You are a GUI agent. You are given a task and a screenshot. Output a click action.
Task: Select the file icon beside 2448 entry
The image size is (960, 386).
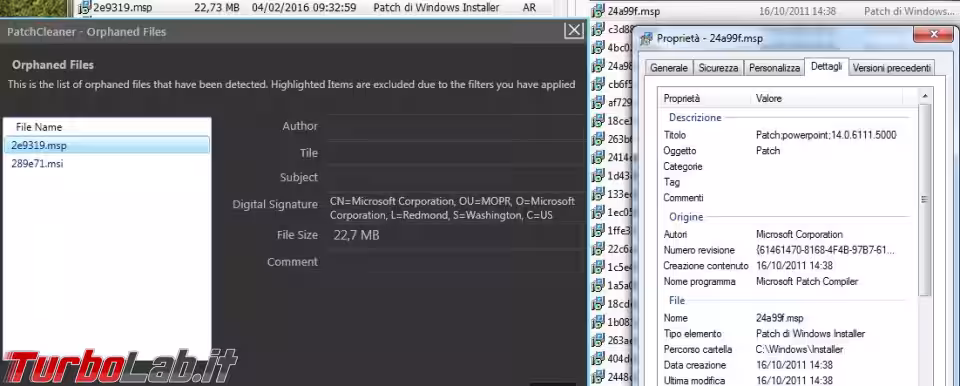[x=598, y=377]
